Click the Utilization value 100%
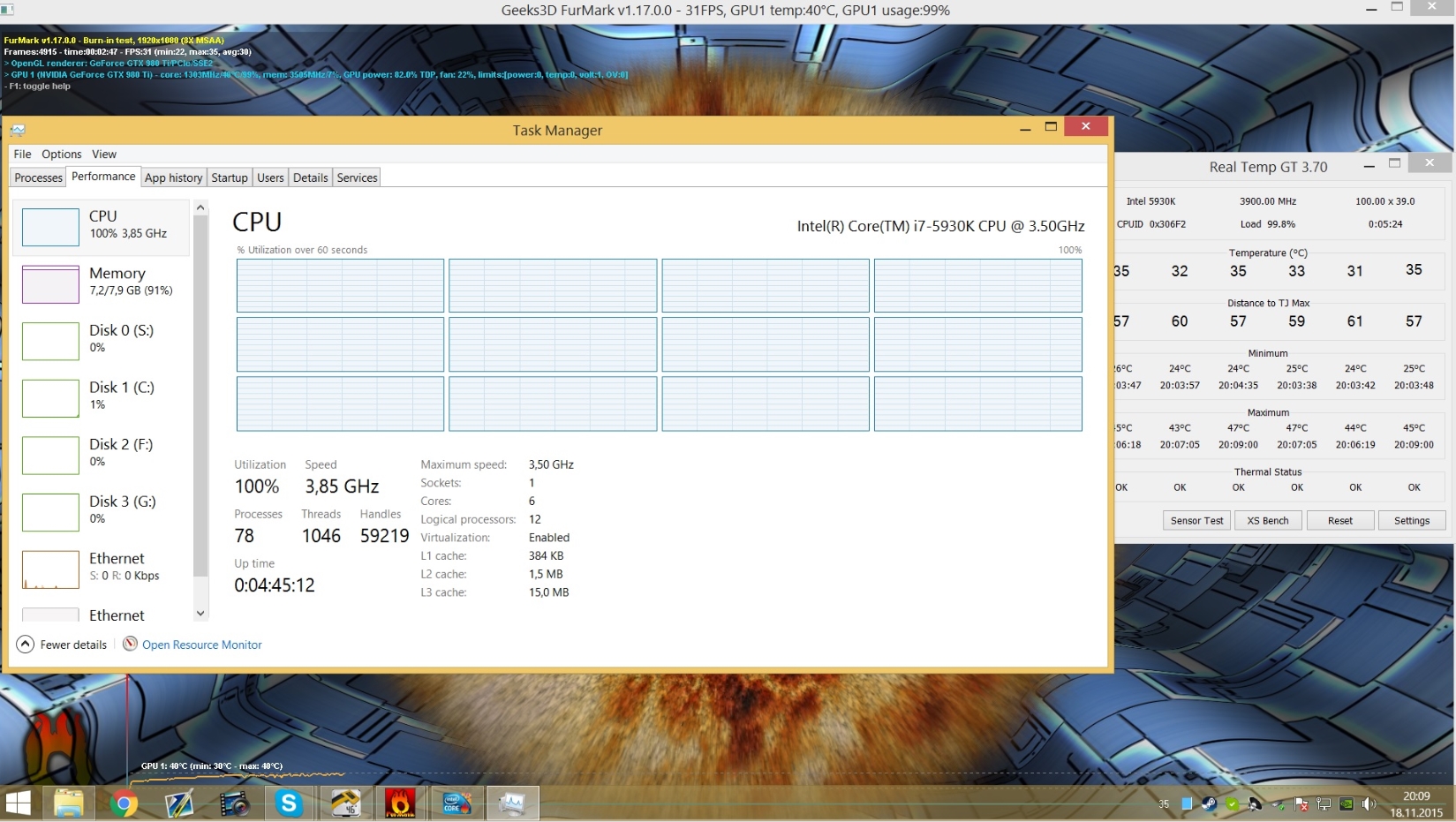This screenshot has width=1456, height=822. [257, 486]
